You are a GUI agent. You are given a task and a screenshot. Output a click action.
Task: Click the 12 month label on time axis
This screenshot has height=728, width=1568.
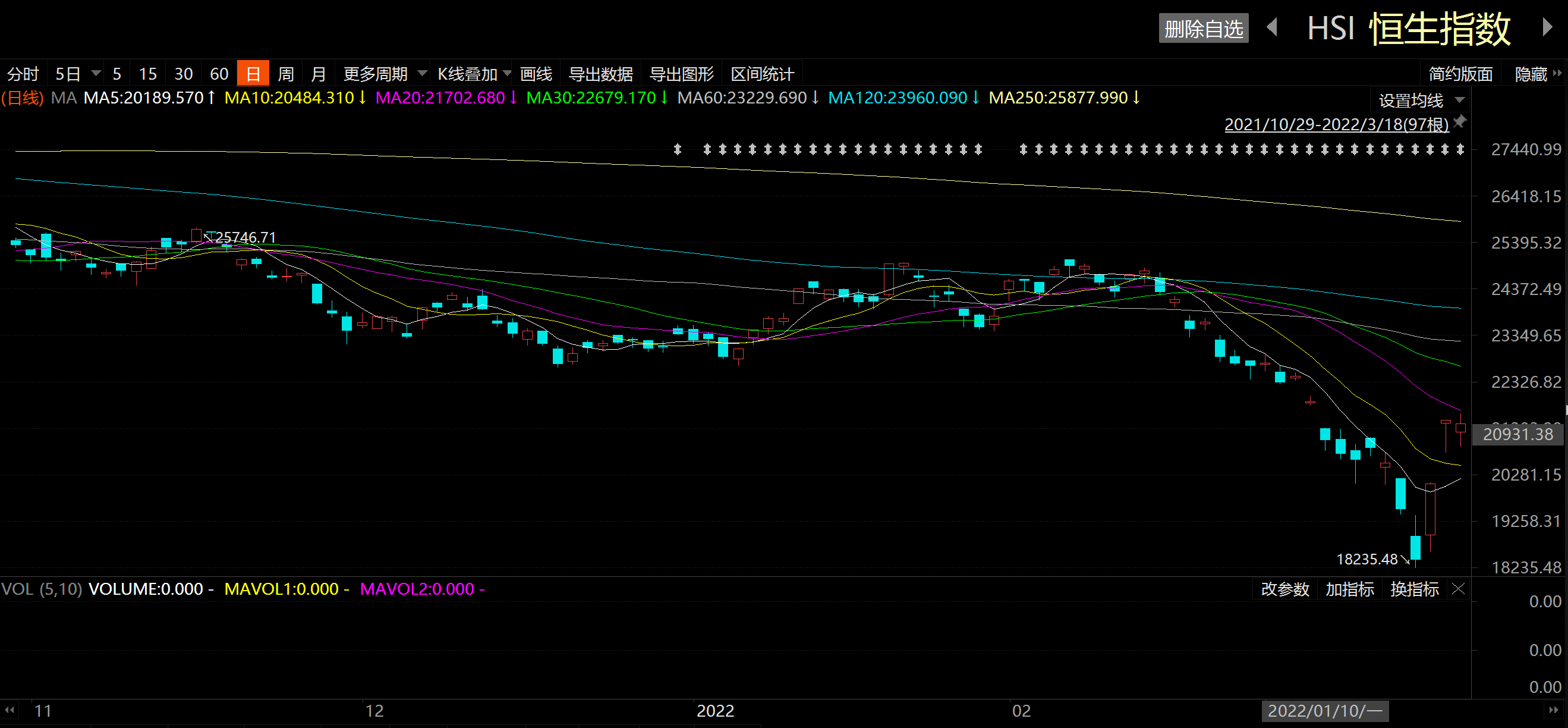(x=374, y=711)
